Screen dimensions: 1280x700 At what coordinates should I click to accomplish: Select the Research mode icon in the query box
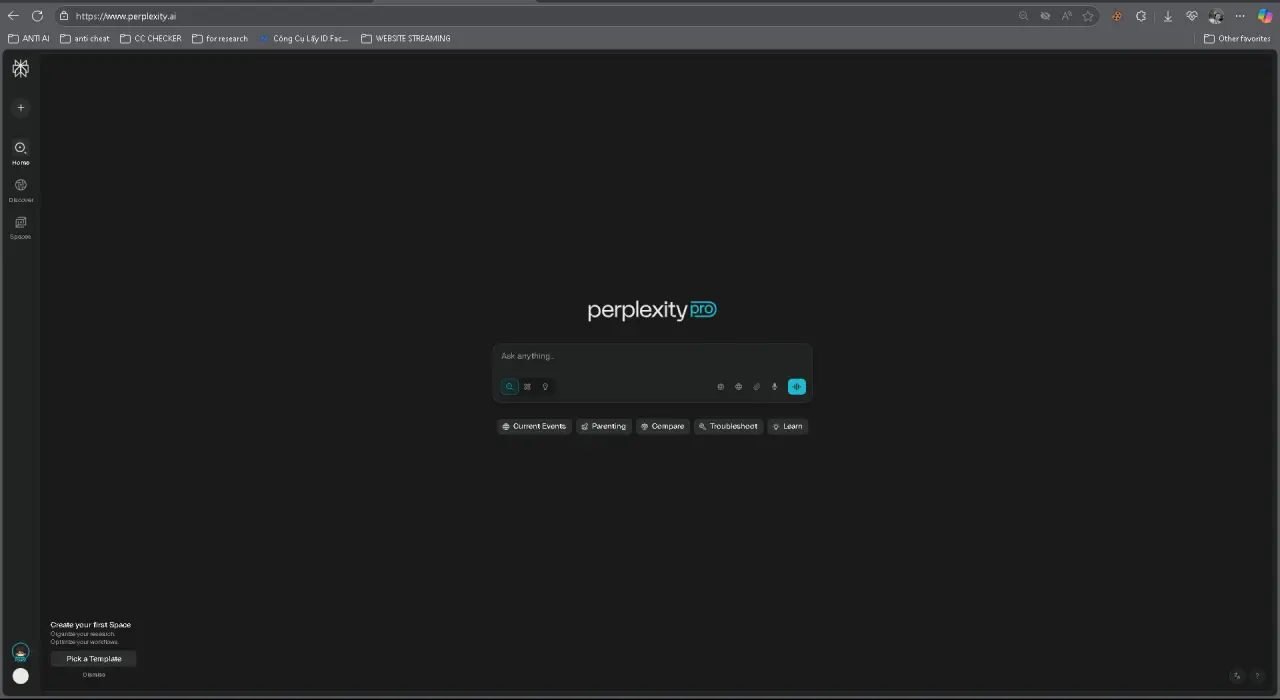coord(527,386)
